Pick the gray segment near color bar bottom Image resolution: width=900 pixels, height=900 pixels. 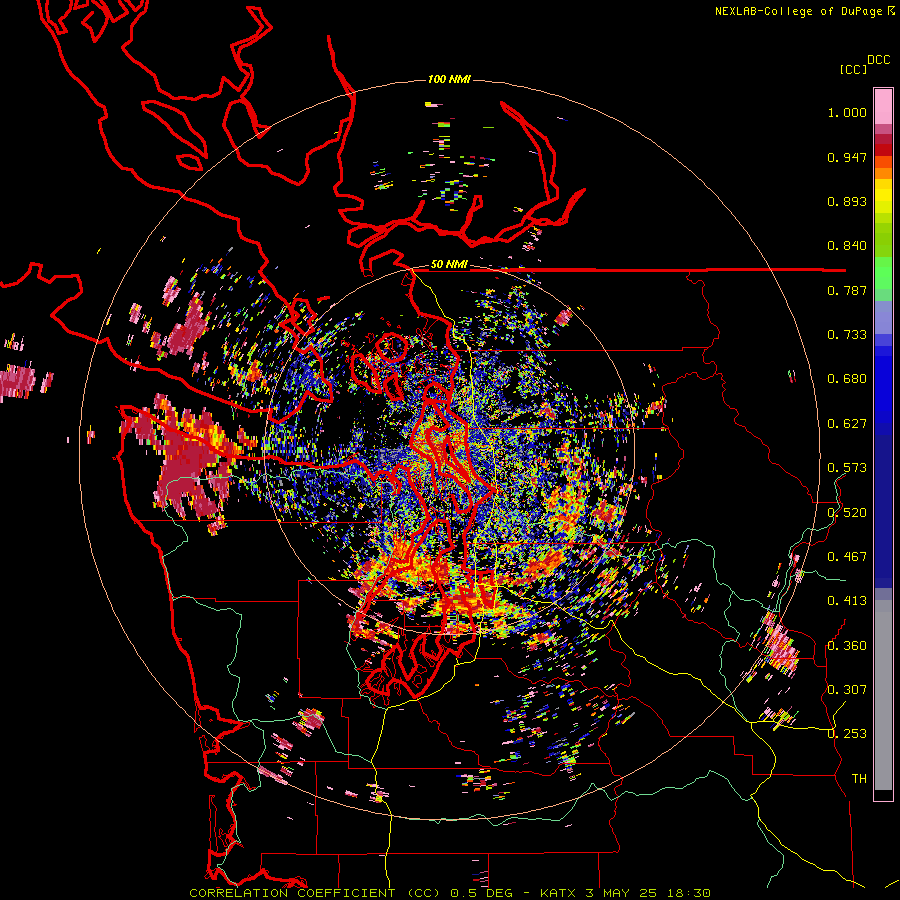click(x=883, y=695)
